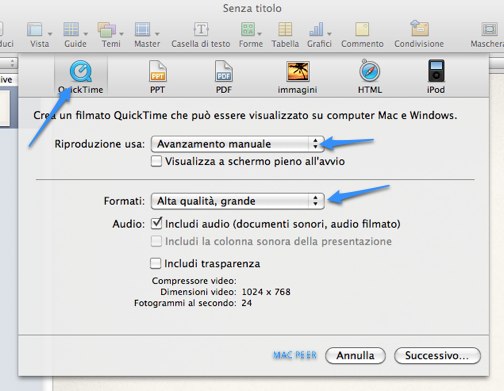Open the Temi themes icon

click(107, 29)
